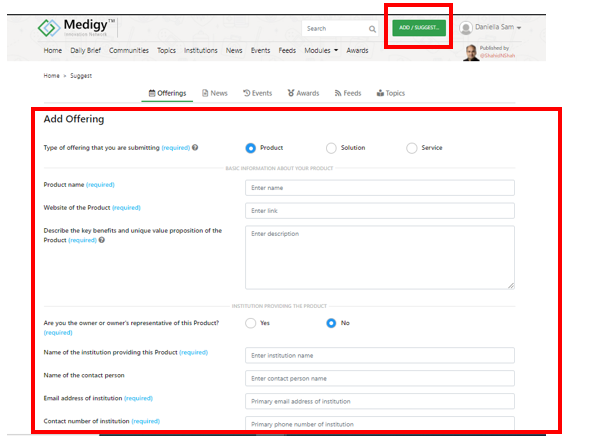Screen dimensions: 591x448
Task: Click the Product name input field
Action: coord(380,188)
